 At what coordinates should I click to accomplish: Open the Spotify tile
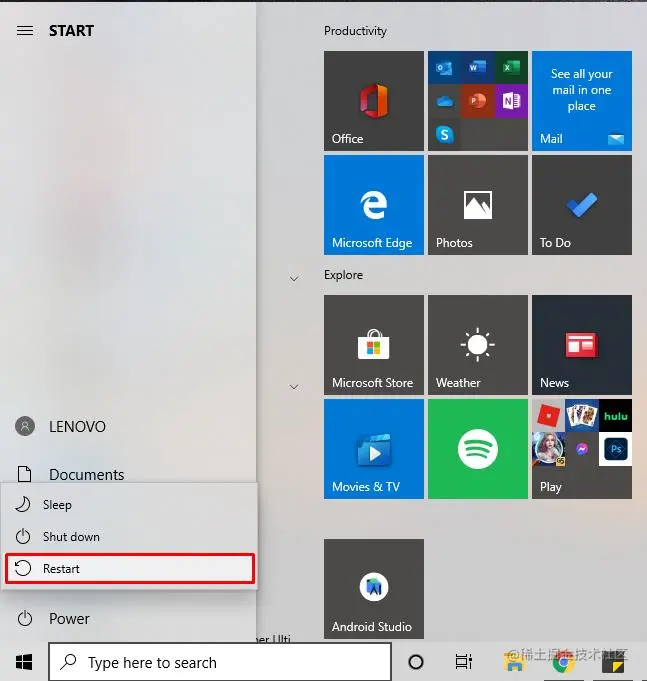click(x=478, y=449)
